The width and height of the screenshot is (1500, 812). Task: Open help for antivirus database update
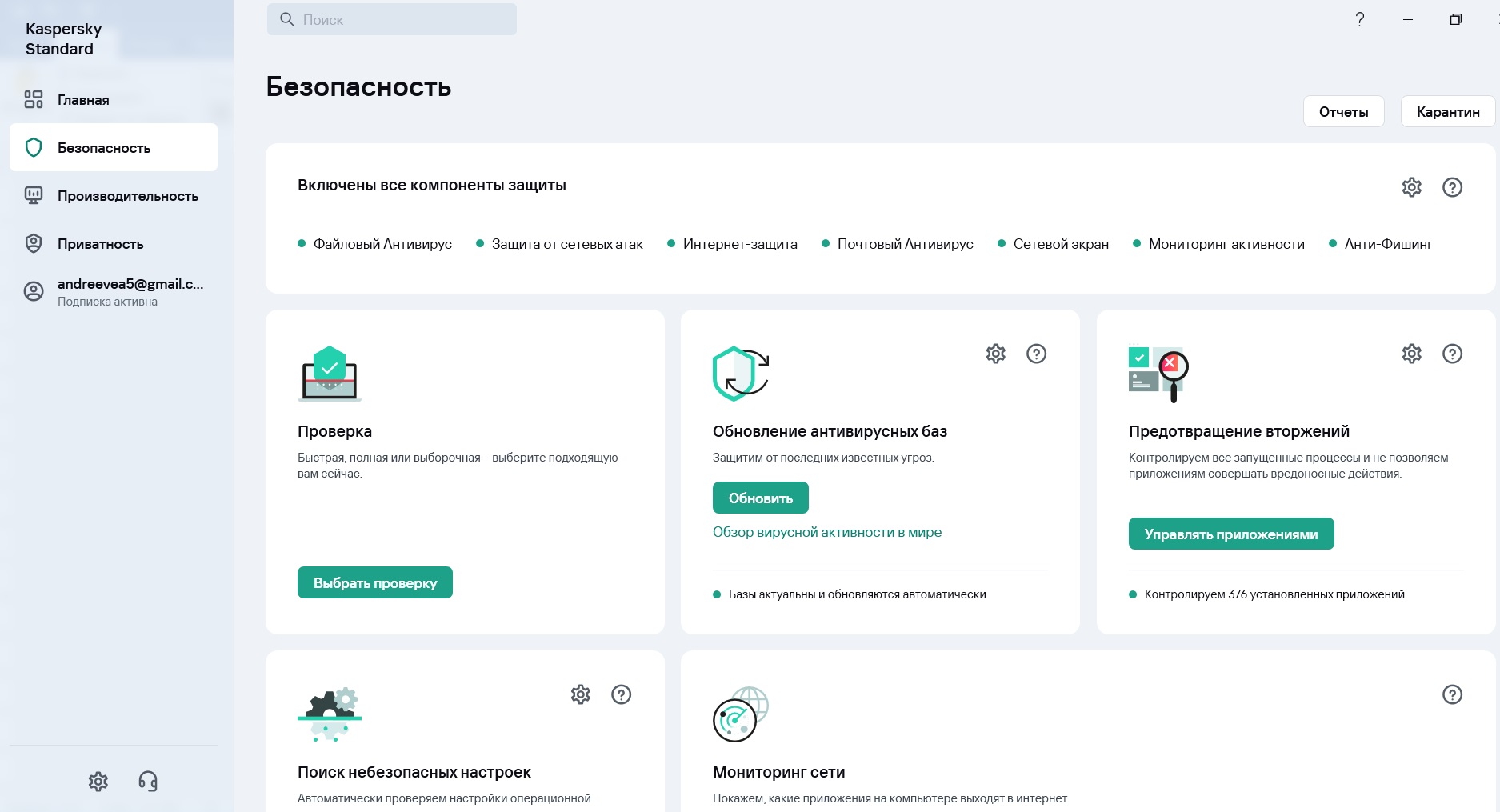(x=1036, y=354)
